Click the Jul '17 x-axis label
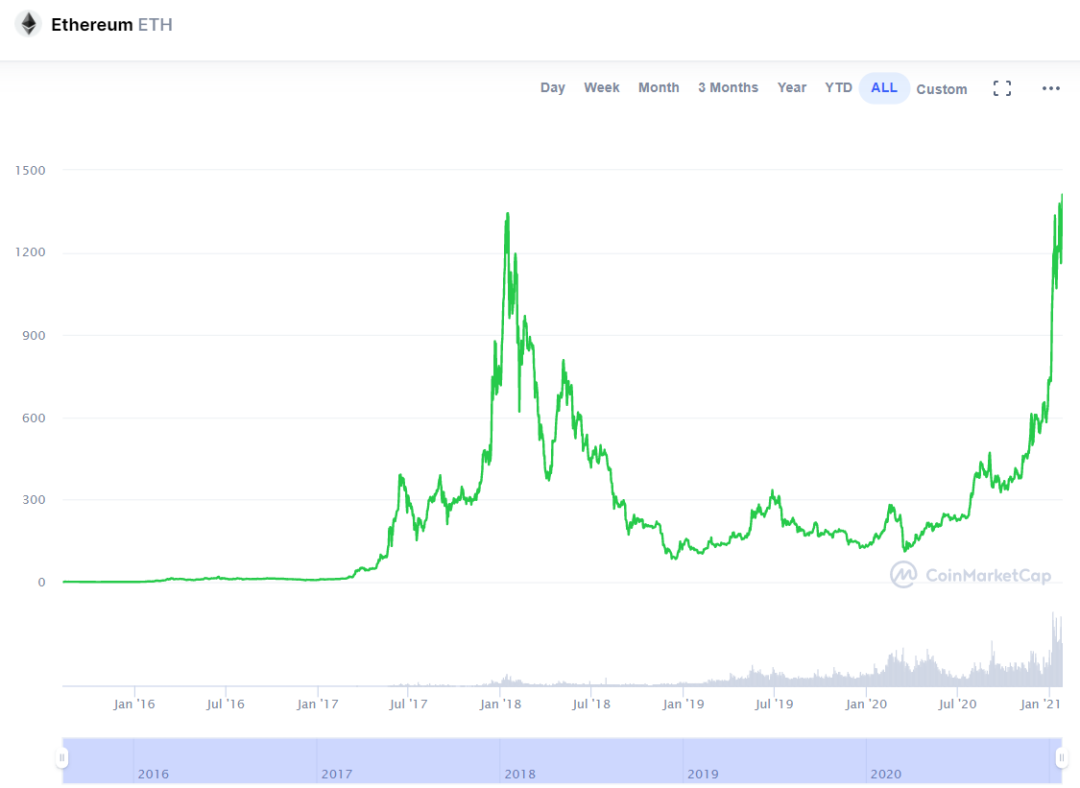1080x788 pixels. coord(408,704)
